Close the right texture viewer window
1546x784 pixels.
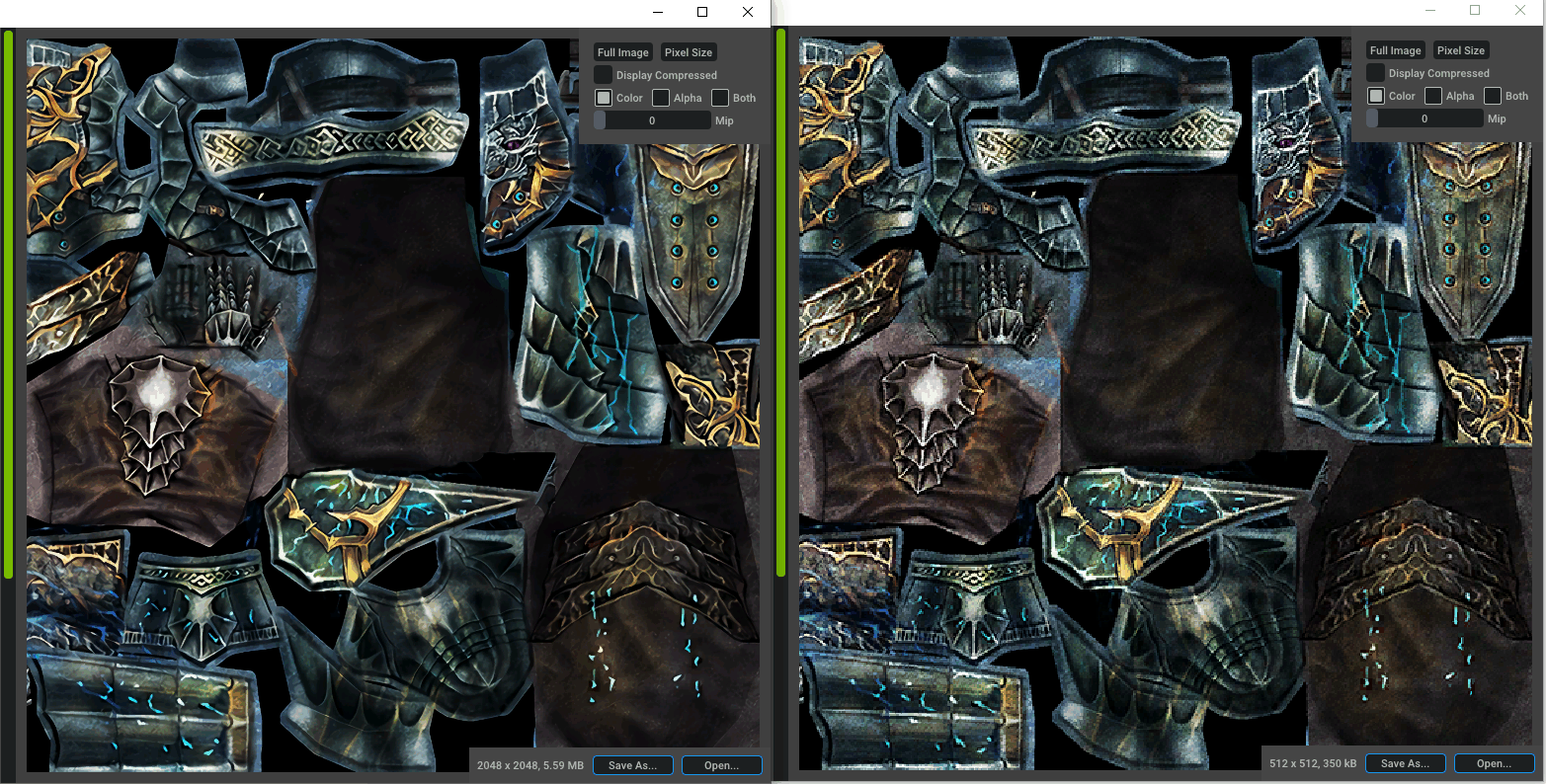1520,10
